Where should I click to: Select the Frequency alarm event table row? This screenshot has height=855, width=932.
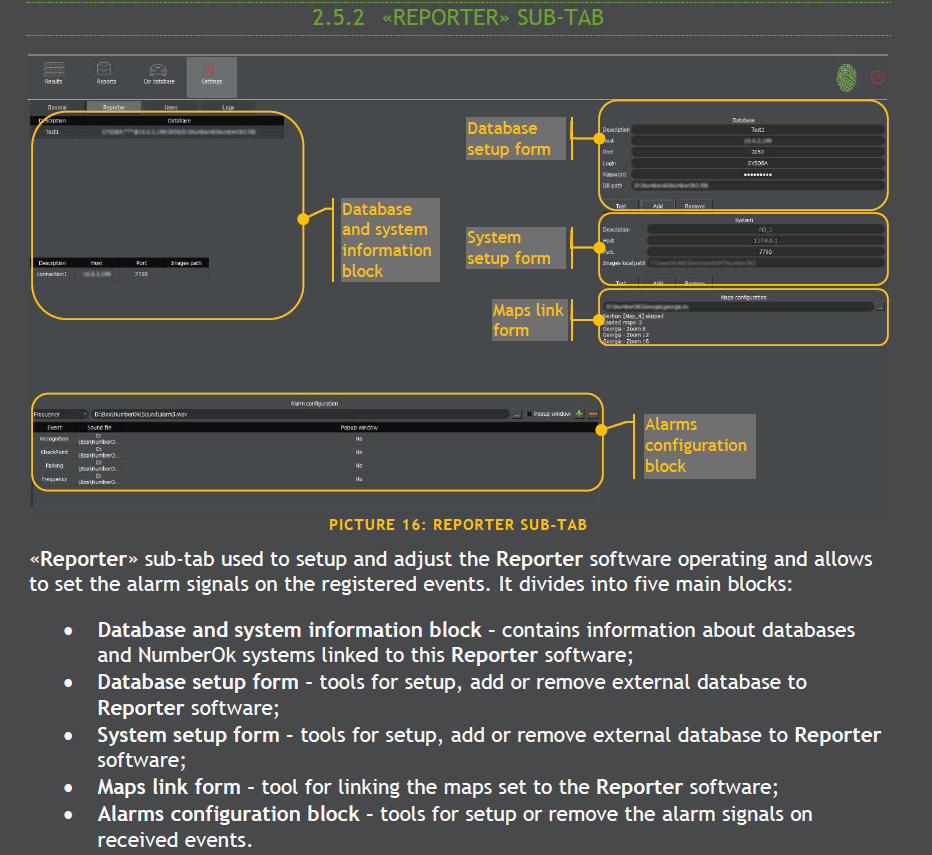coord(315,479)
